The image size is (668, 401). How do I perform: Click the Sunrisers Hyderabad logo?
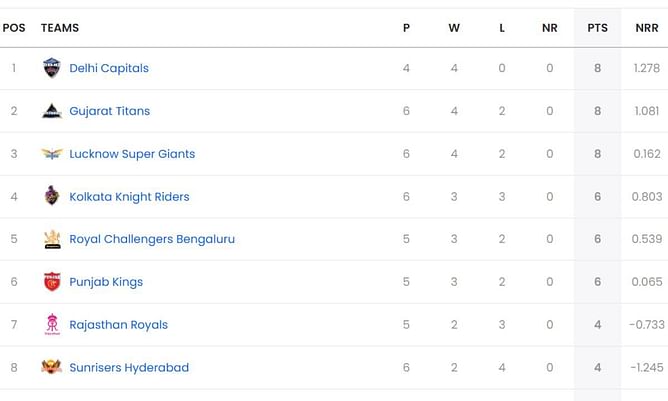pyautogui.click(x=52, y=366)
